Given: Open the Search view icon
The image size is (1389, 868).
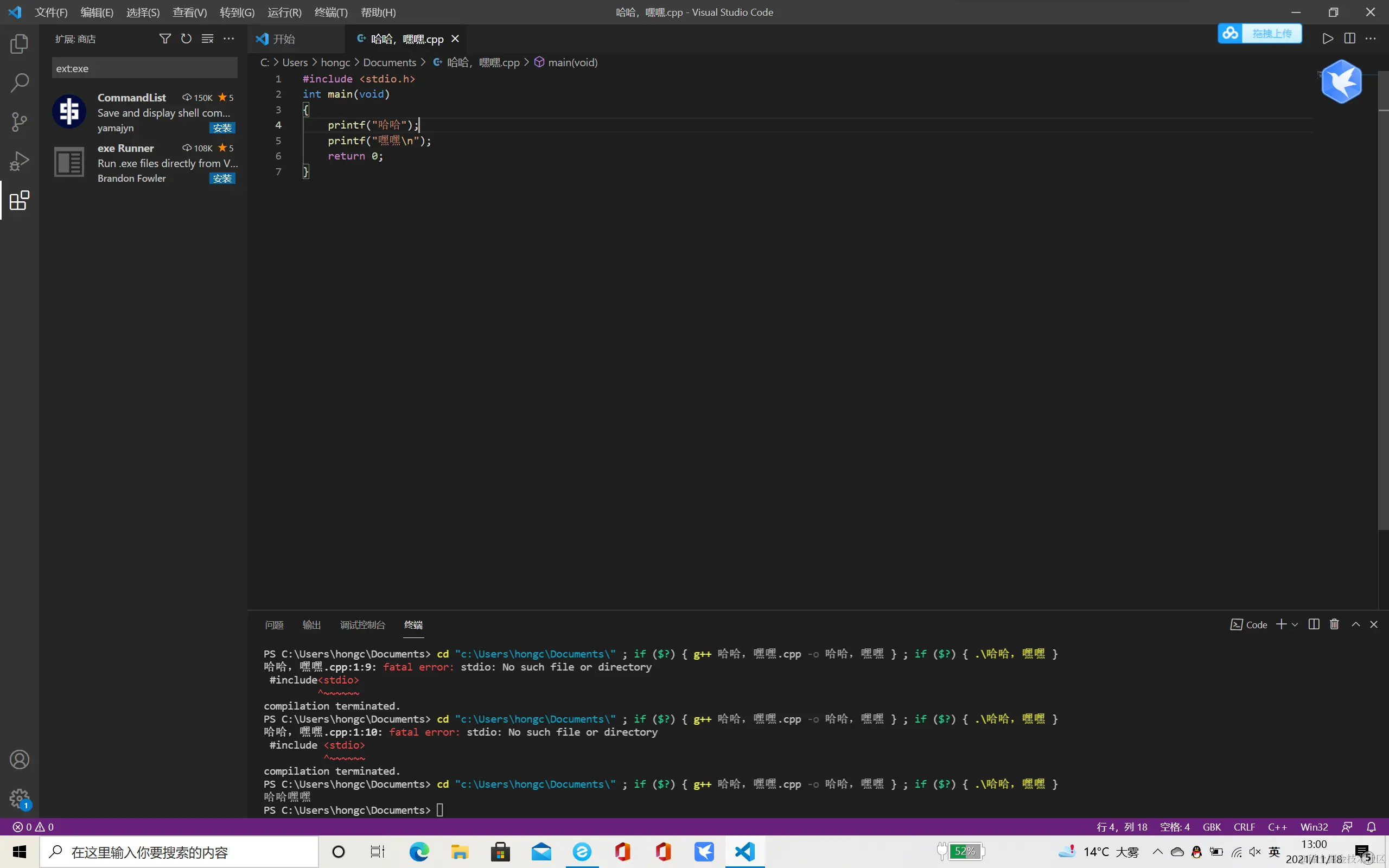Looking at the screenshot, I should (20, 82).
